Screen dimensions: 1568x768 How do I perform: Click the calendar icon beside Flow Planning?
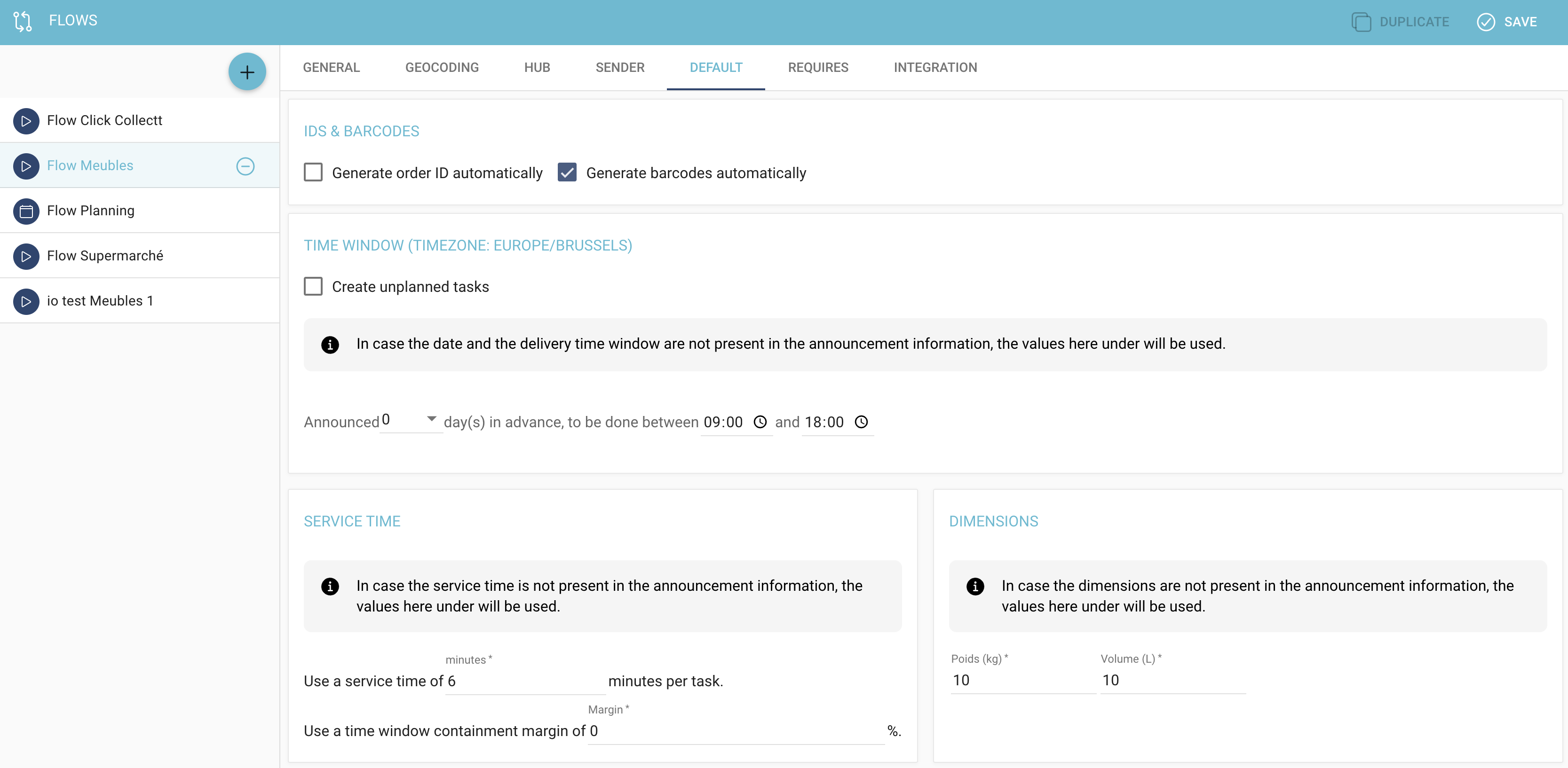tap(26, 211)
